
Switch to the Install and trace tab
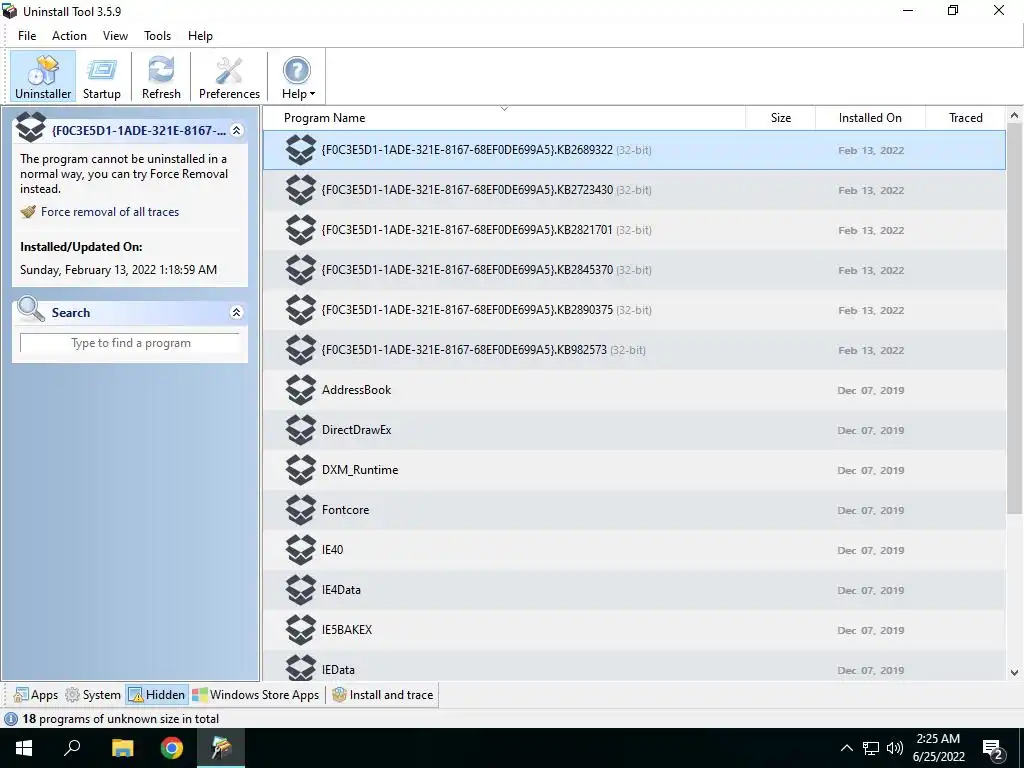pyautogui.click(x=382, y=695)
